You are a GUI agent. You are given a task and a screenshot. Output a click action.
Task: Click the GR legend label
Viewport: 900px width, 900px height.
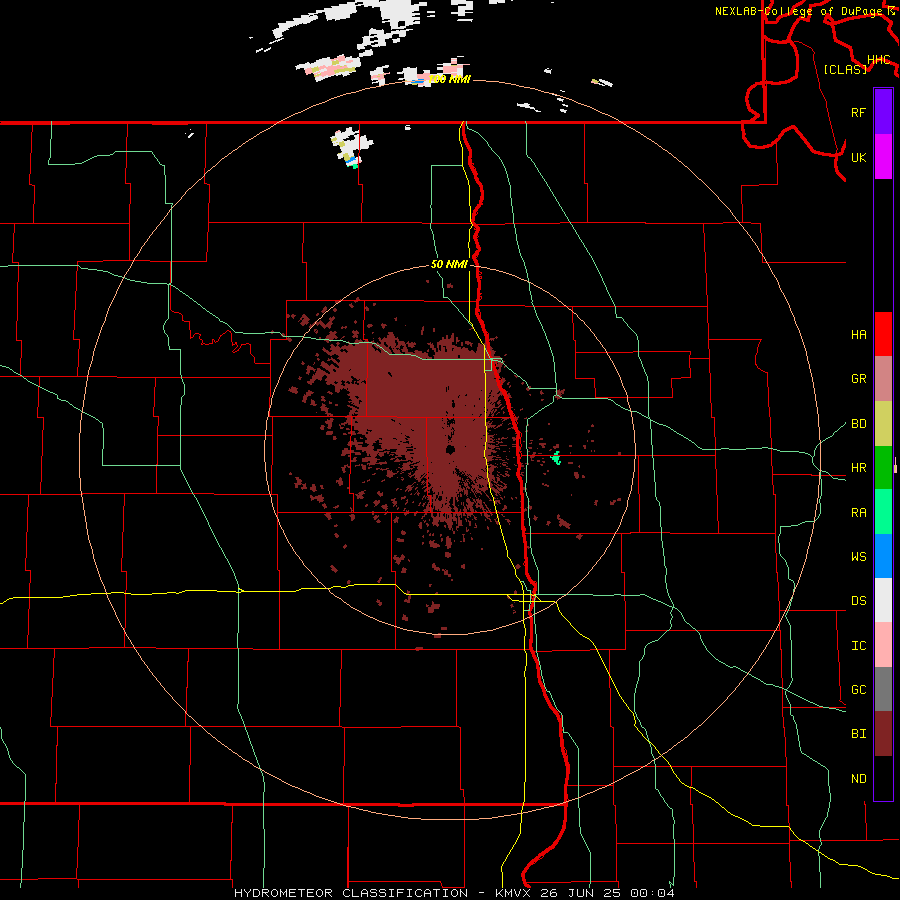(858, 379)
